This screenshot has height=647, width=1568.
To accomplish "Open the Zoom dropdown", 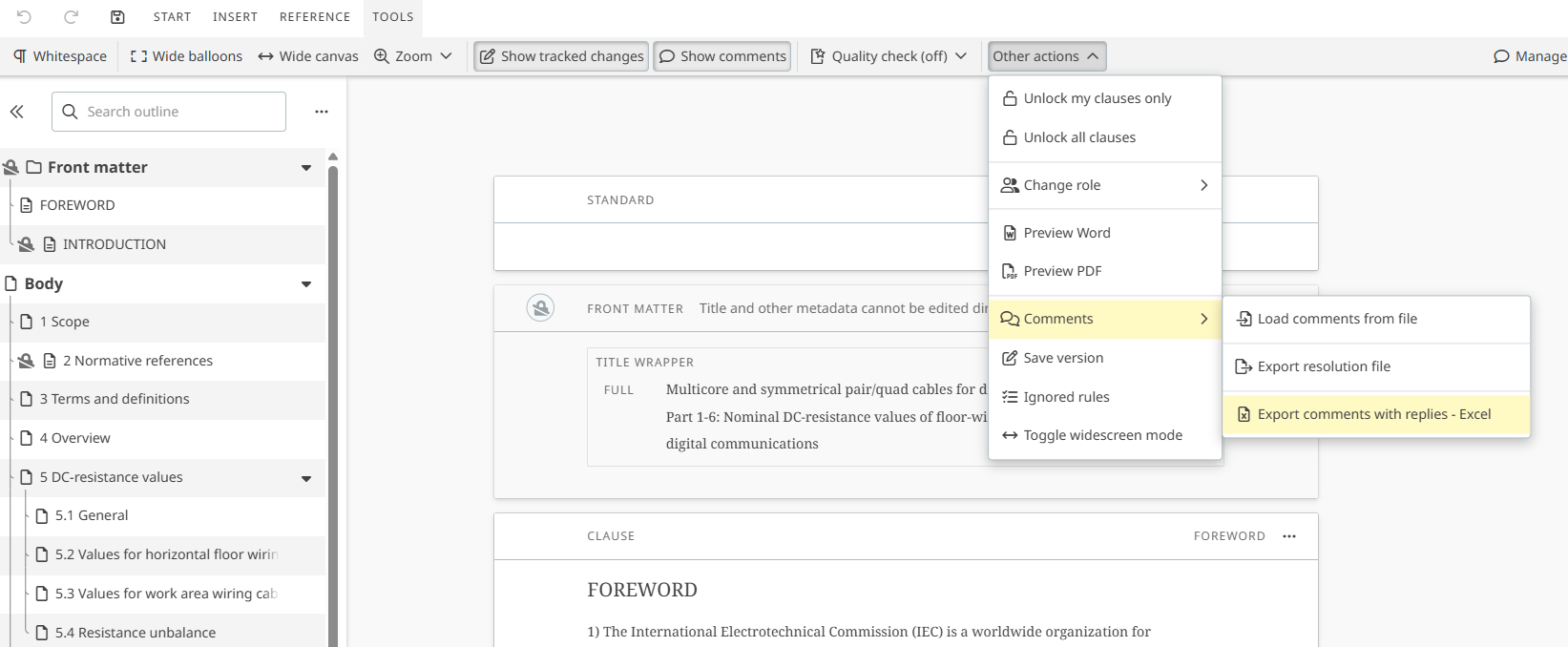I will pyautogui.click(x=412, y=56).
